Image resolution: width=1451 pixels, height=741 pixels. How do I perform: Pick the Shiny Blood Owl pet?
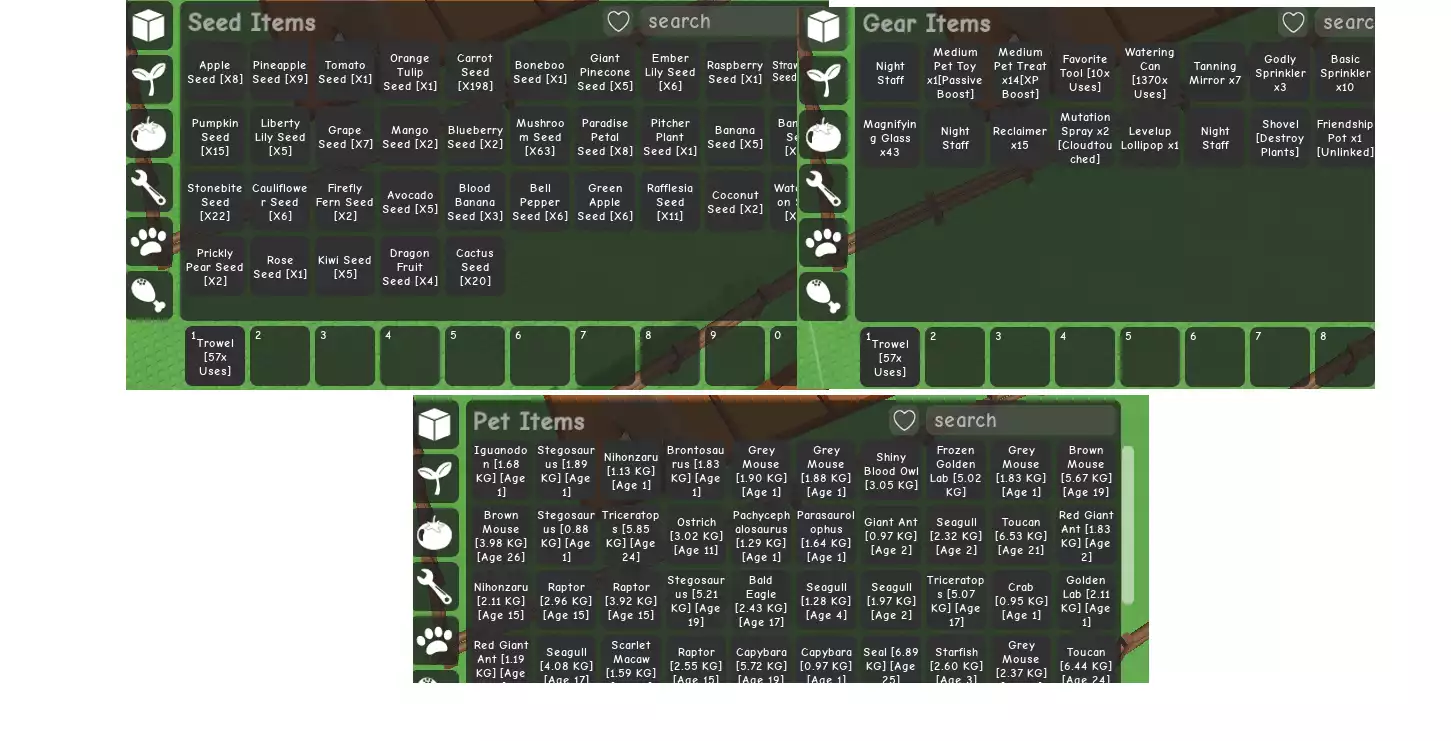tap(890, 471)
